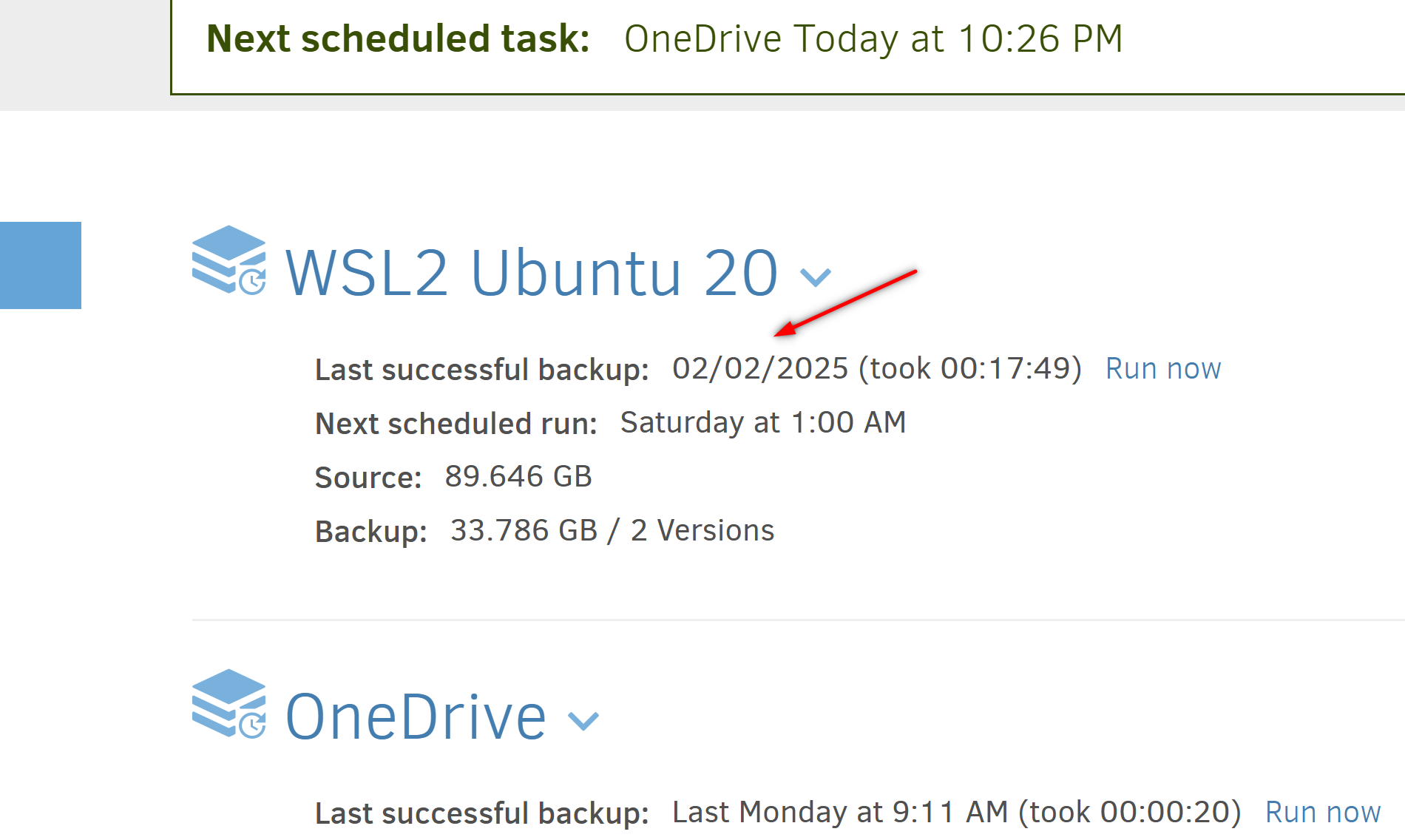Click the OneDrive backup job icon
Image resolution: width=1405 pixels, height=840 pixels.
(229, 704)
